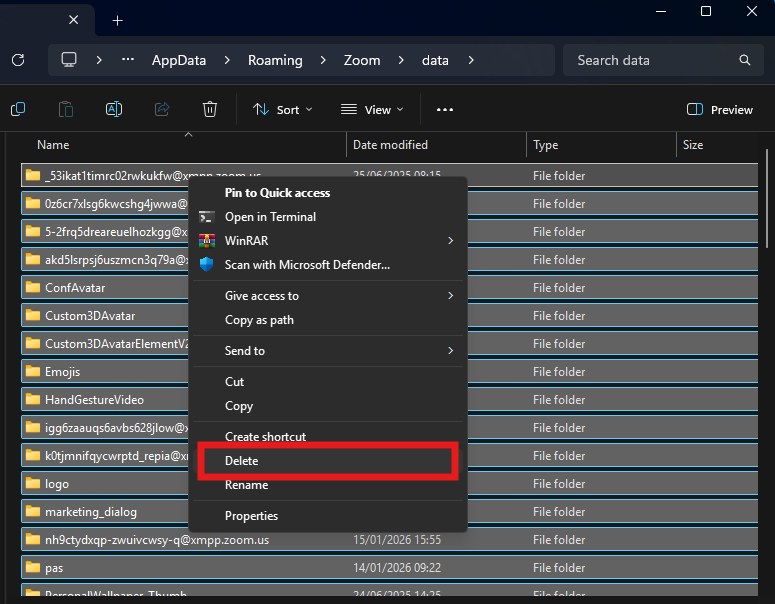Refresh the current folder view
Viewport: 775px width, 604px height.
tap(18, 60)
